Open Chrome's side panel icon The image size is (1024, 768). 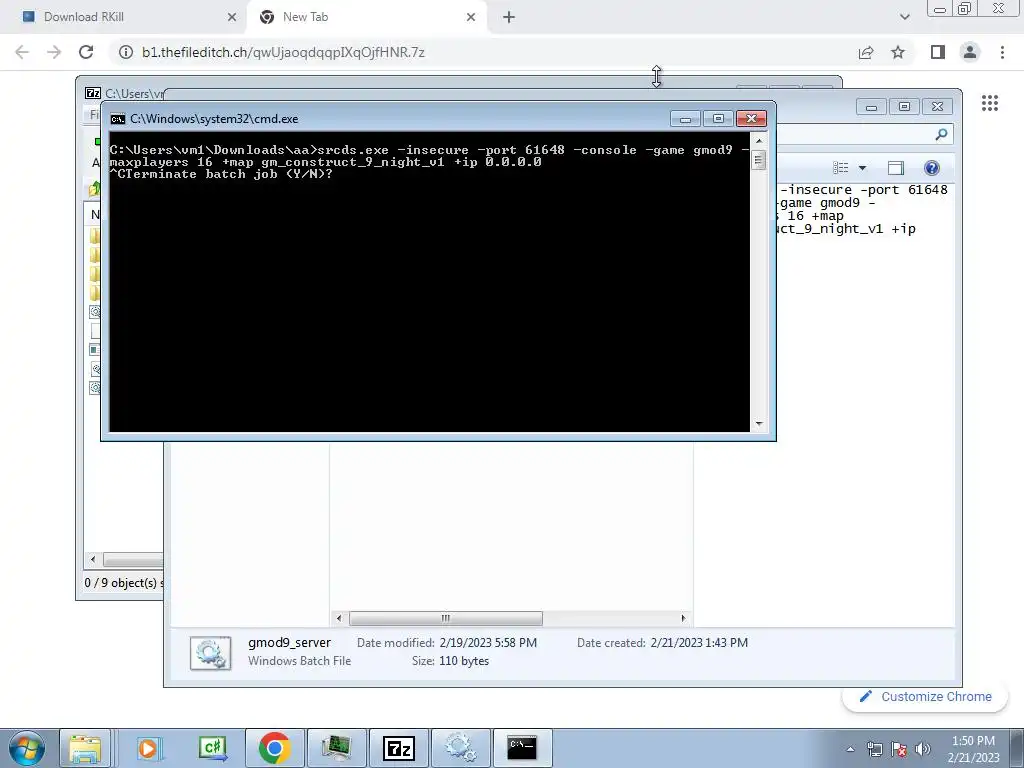pos(938,52)
